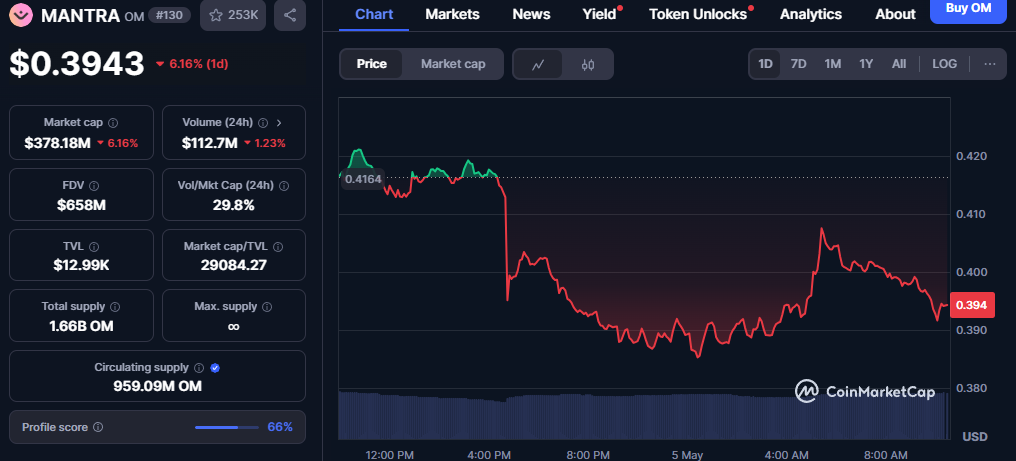1016x461 pixels.
Task: Click the #130 rank badge
Action: (x=171, y=15)
